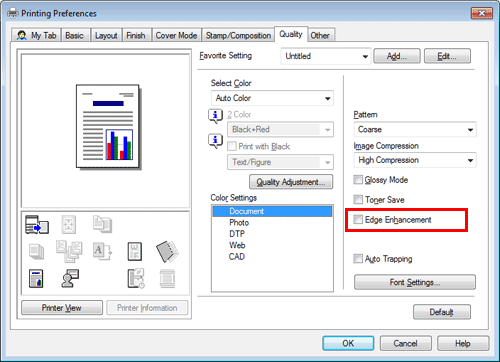The height and width of the screenshot is (362, 500).
Task: Open the Stamp/Composition tab
Action: pyautogui.click(x=238, y=35)
